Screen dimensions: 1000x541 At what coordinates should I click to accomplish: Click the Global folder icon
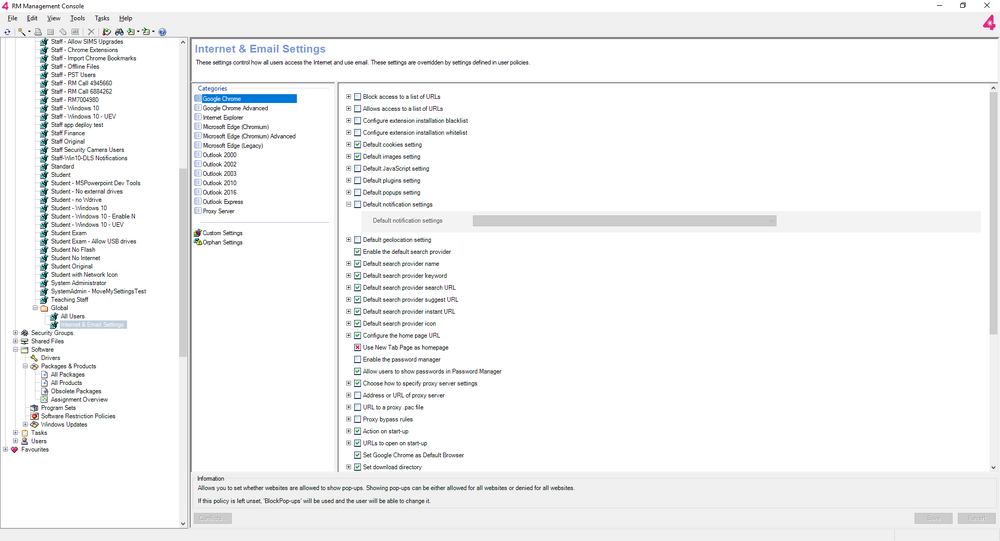[x=45, y=308]
